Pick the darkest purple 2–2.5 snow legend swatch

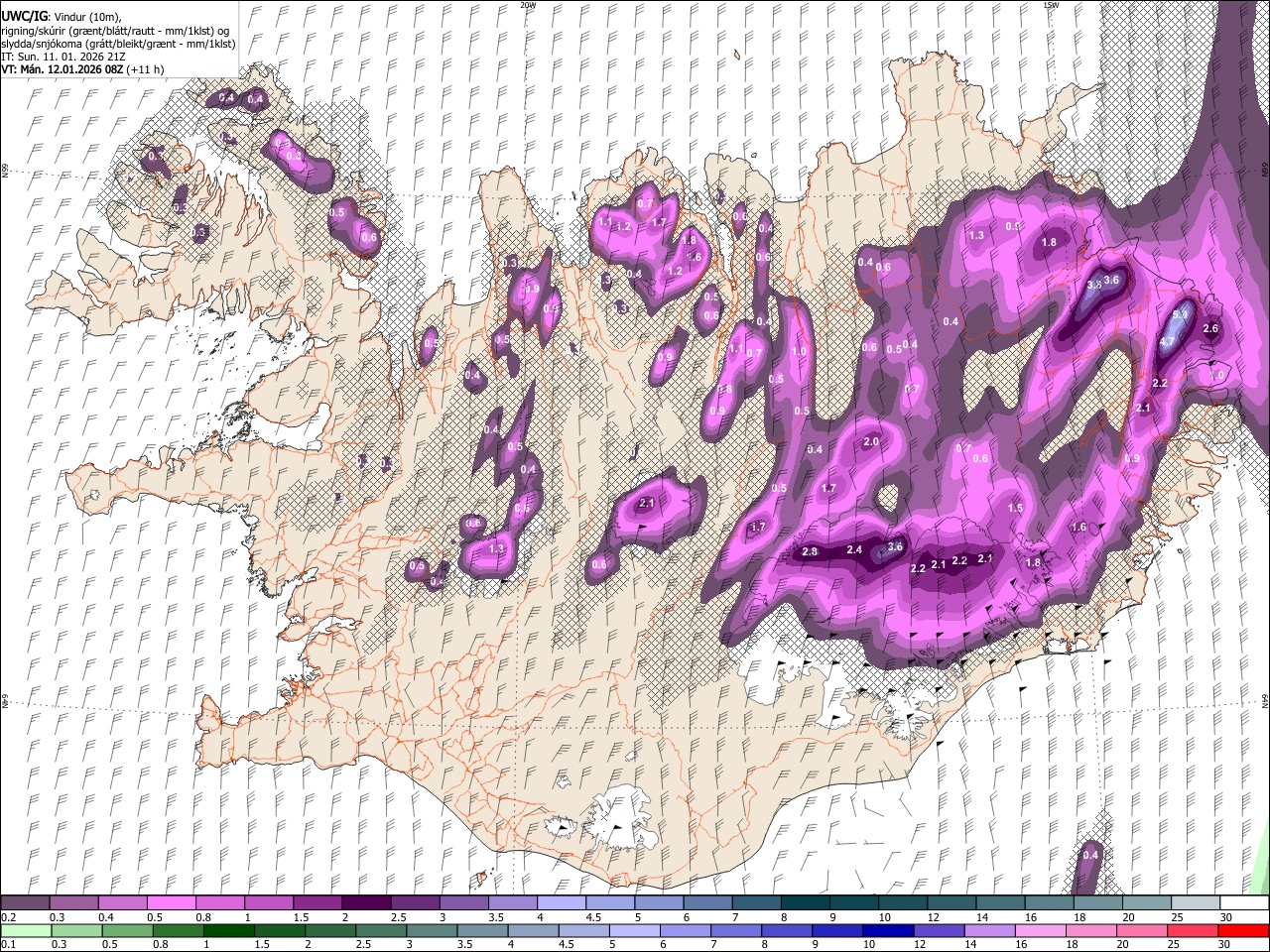(x=365, y=903)
